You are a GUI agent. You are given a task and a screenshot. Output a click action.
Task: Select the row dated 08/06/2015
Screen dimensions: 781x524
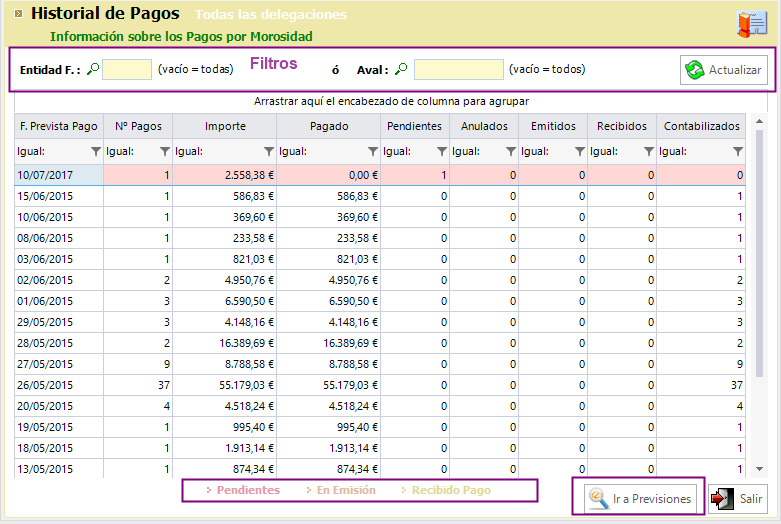380,238
